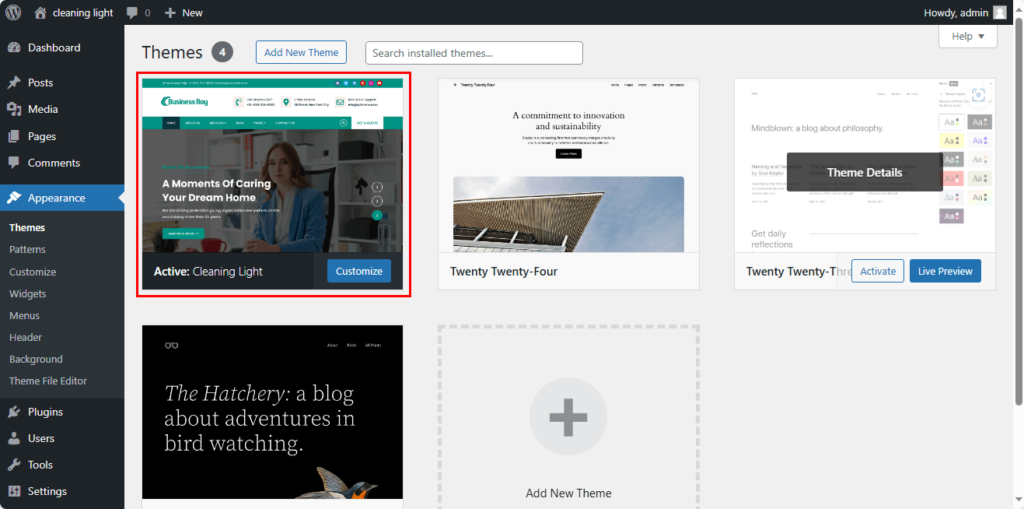Image resolution: width=1024 pixels, height=509 pixels.
Task: Click the WordPress logo icon
Action: [13, 13]
